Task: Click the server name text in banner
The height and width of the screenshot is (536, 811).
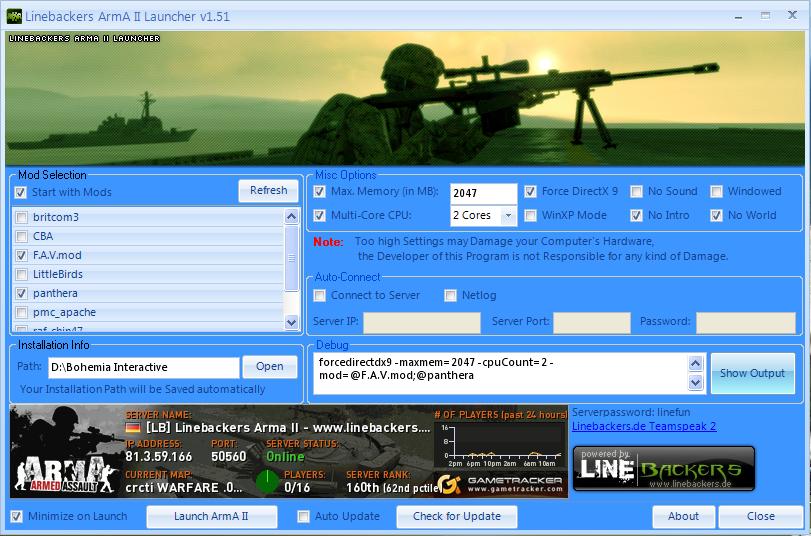Action: (288, 428)
